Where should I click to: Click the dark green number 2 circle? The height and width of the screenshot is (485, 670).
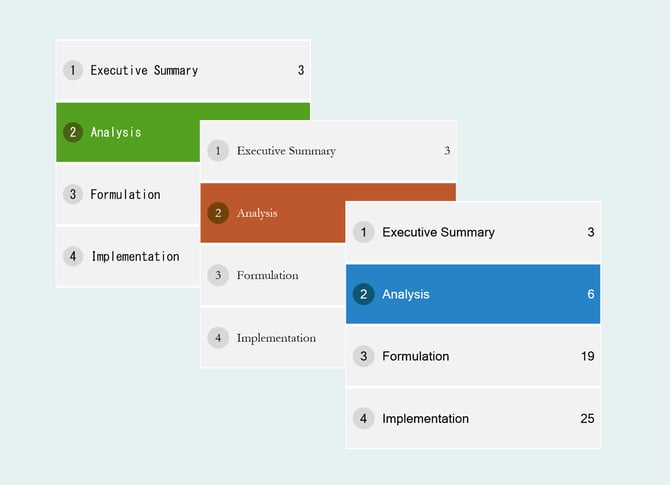coord(73,132)
